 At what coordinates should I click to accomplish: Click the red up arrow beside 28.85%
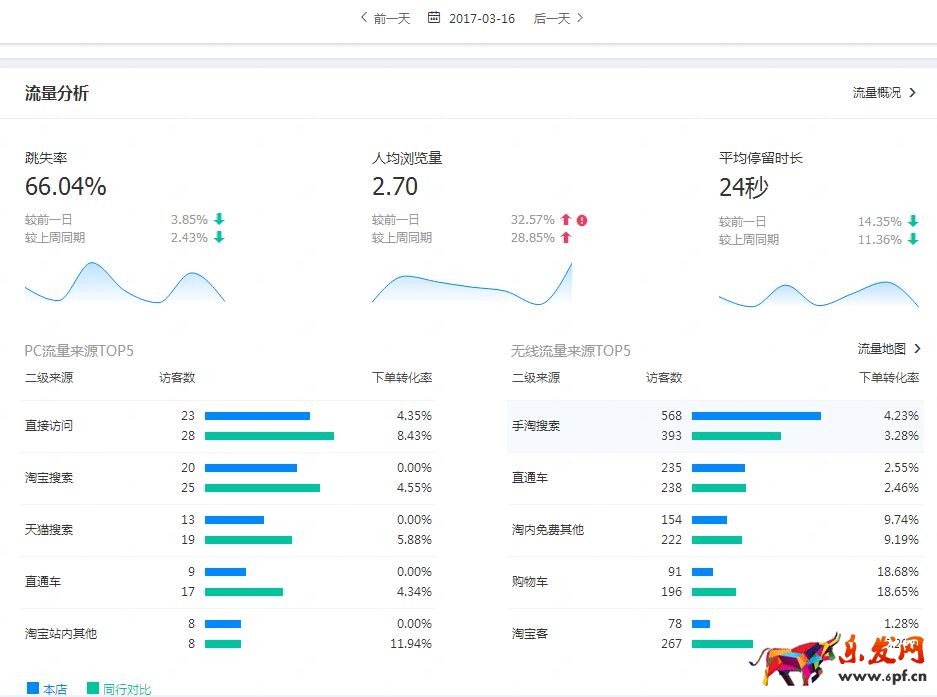click(565, 238)
